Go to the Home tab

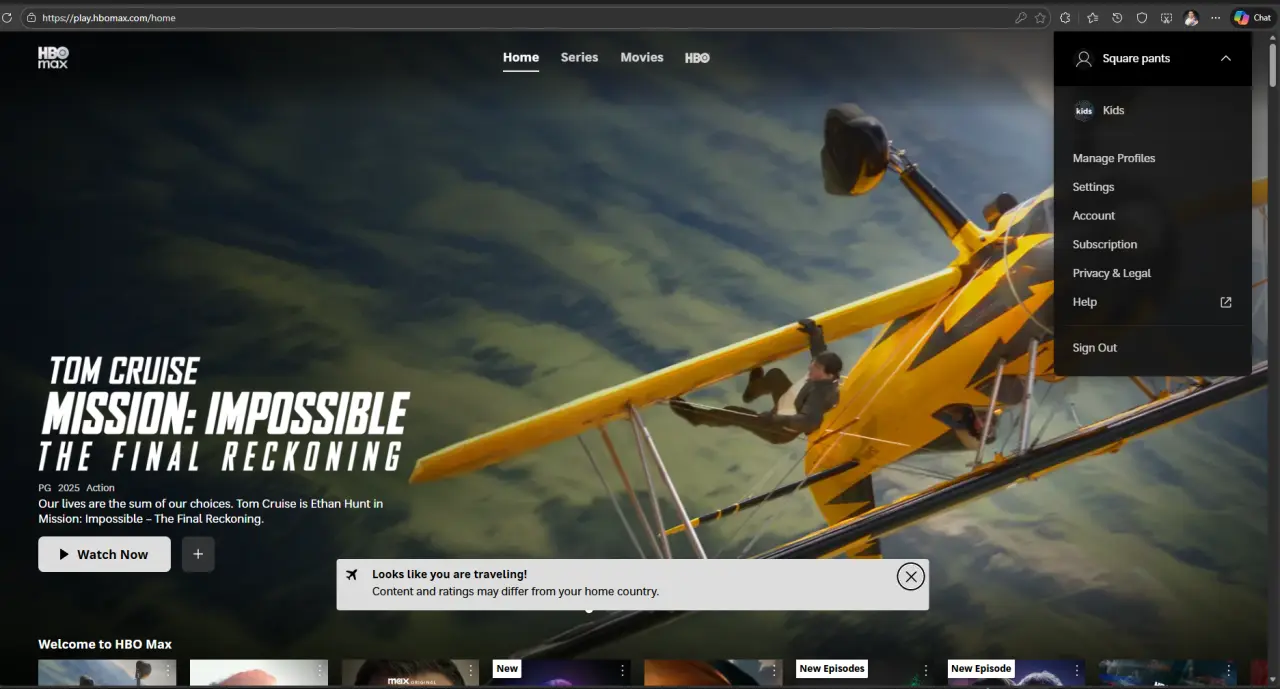[x=521, y=58]
